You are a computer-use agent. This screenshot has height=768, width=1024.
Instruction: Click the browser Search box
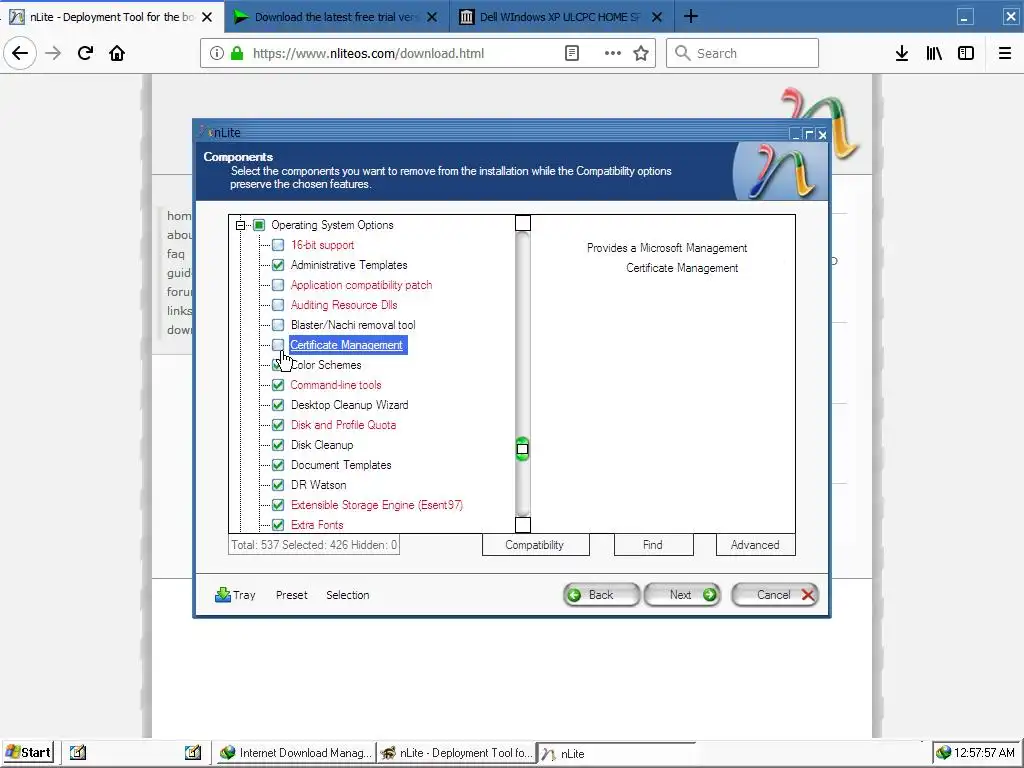tap(743, 54)
